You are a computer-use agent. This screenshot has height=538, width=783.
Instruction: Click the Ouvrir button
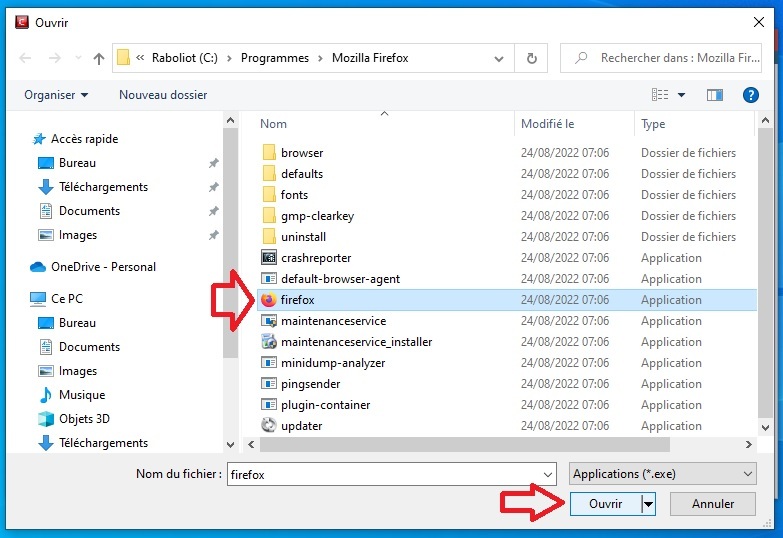(x=605, y=504)
